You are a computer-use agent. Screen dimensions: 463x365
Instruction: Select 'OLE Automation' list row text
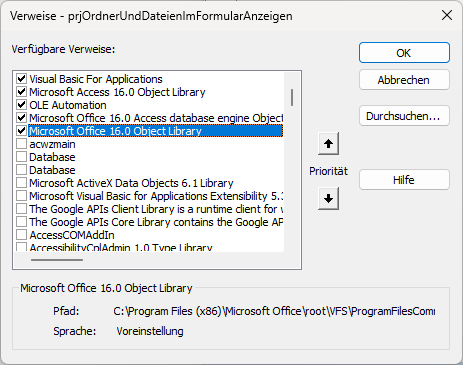pyautogui.click(x=68, y=105)
